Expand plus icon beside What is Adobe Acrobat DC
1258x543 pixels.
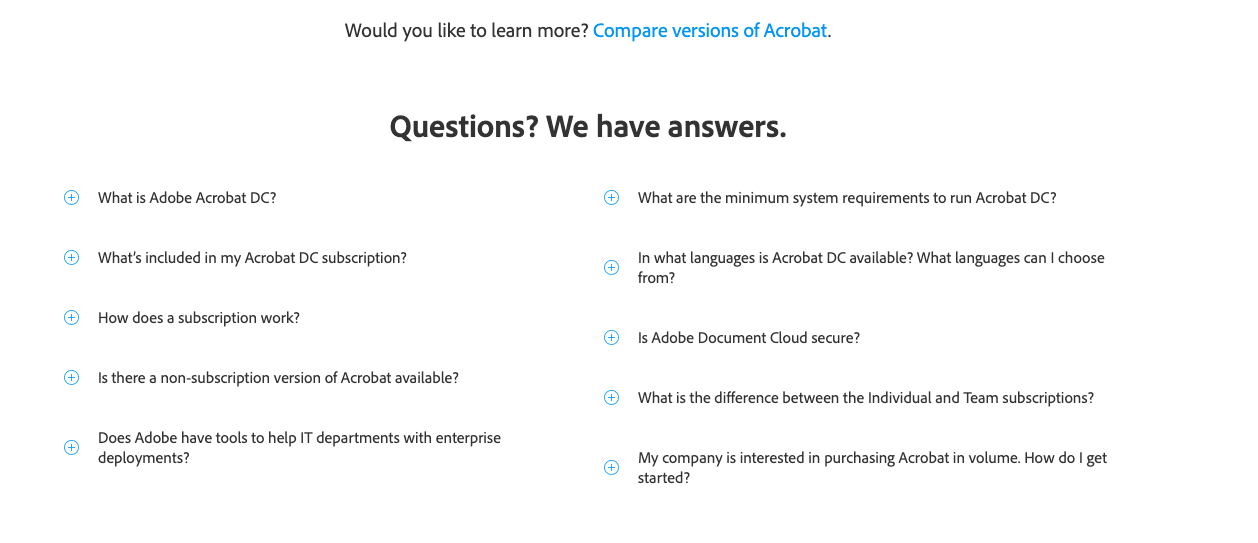click(71, 198)
